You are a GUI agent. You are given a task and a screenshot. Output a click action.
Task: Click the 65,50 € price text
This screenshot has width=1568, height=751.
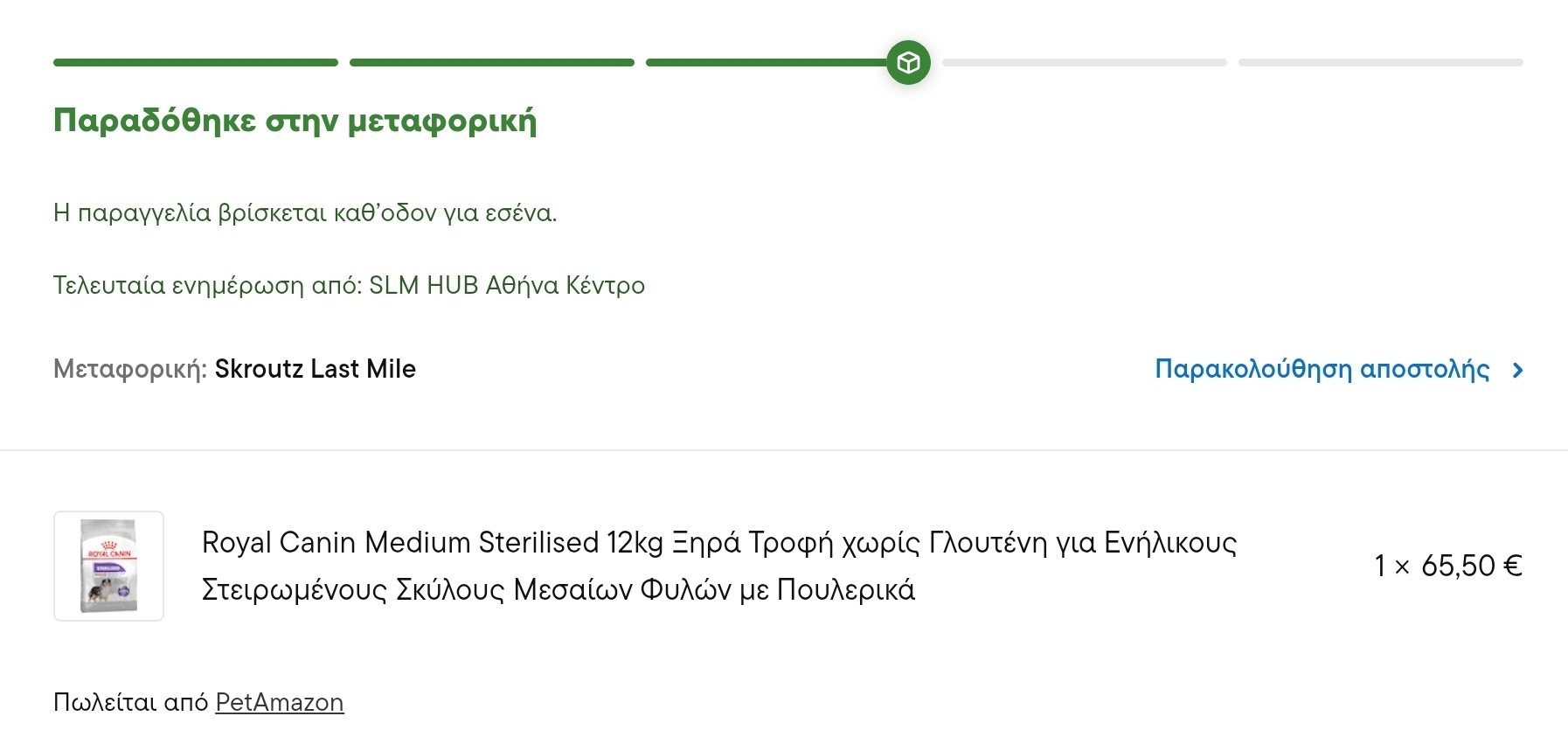[x=1471, y=566]
